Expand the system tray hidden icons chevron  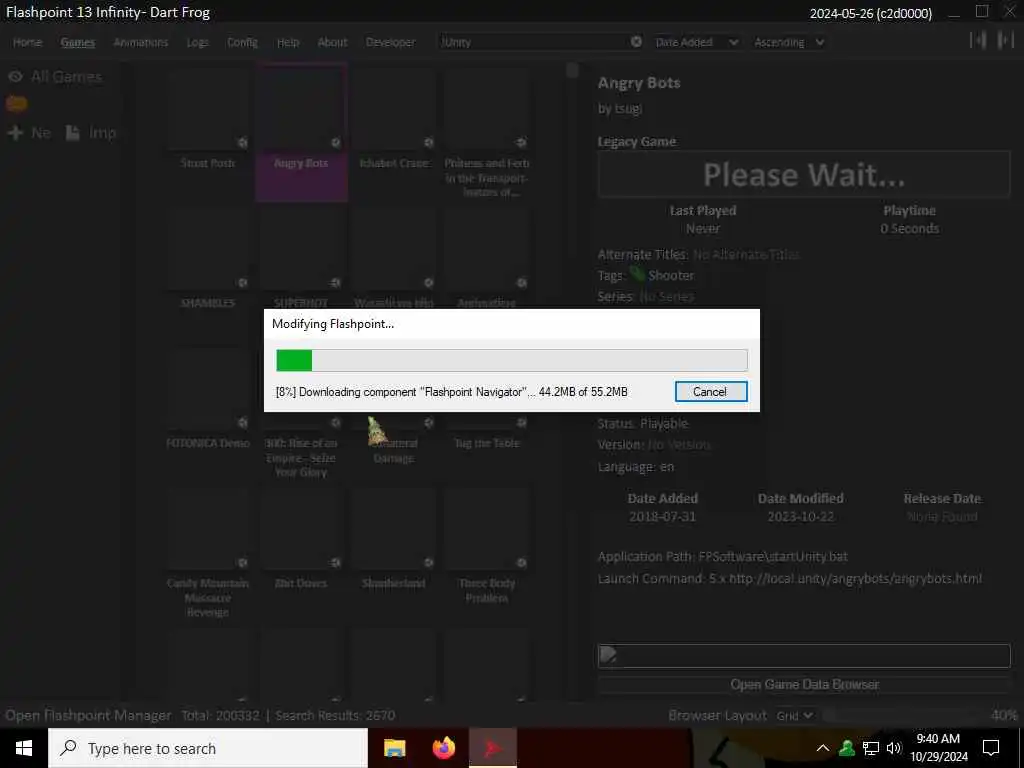(823, 748)
